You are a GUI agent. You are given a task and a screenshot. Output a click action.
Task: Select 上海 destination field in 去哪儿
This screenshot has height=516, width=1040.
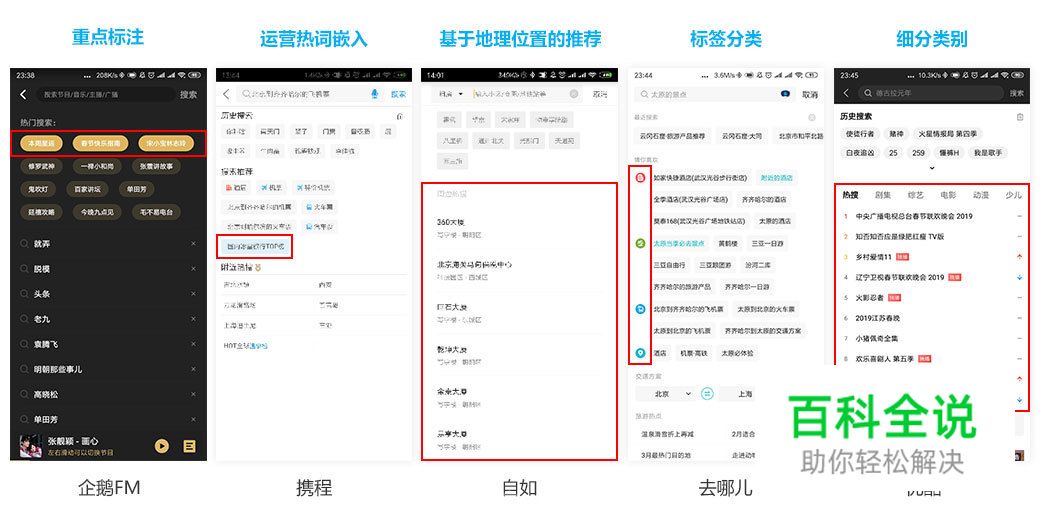tap(745, 394)
